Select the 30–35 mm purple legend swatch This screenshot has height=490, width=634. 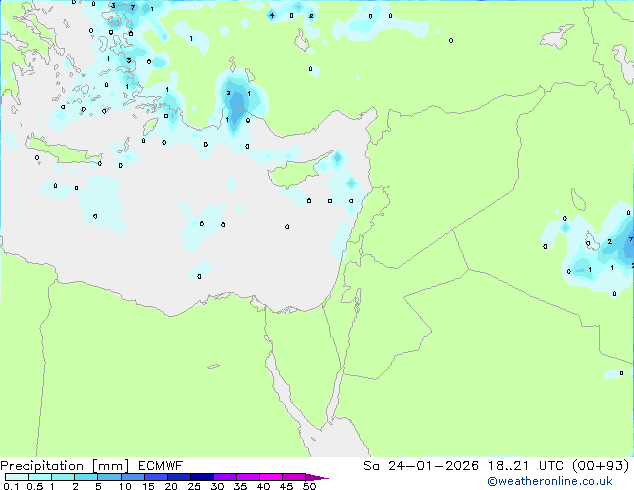coord(225,477)
